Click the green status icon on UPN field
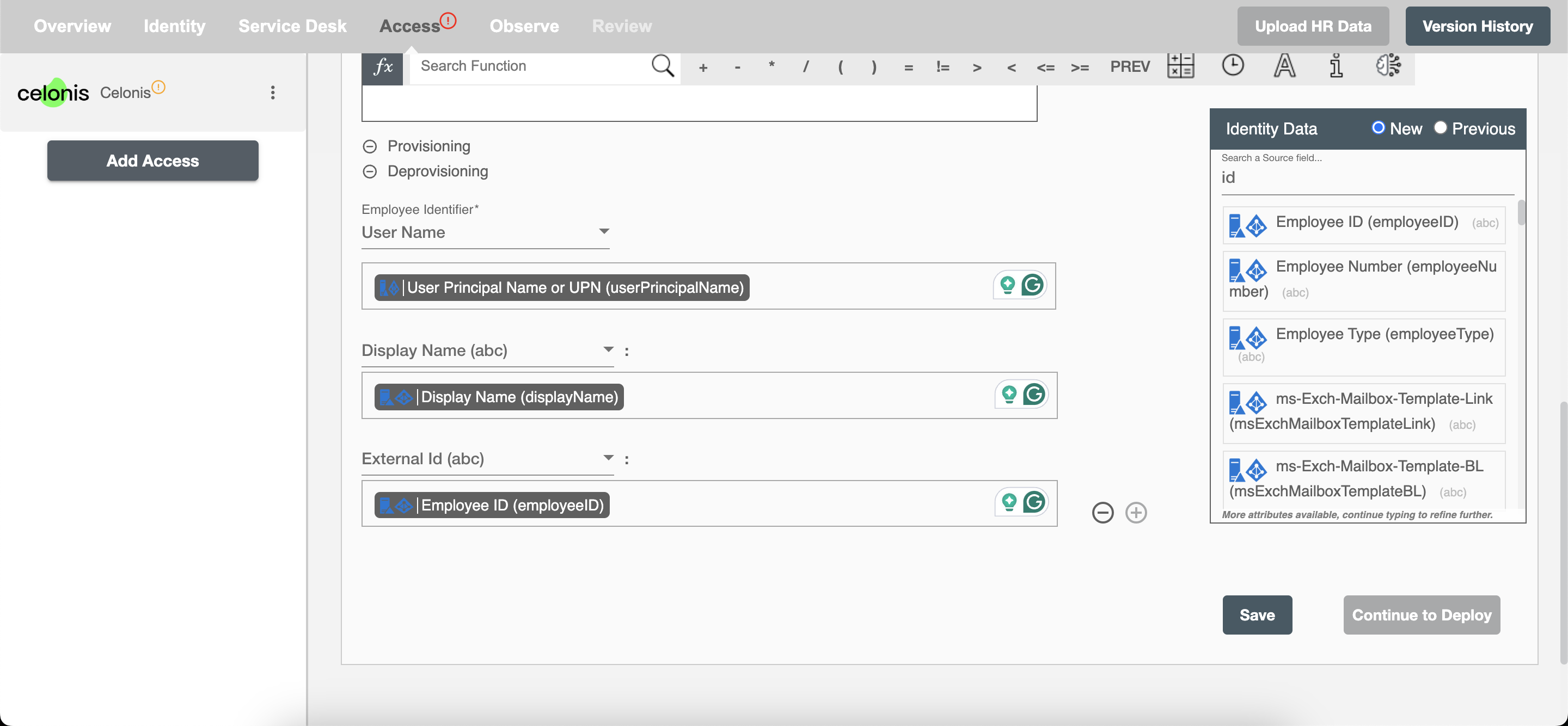 coord(1007,285)
